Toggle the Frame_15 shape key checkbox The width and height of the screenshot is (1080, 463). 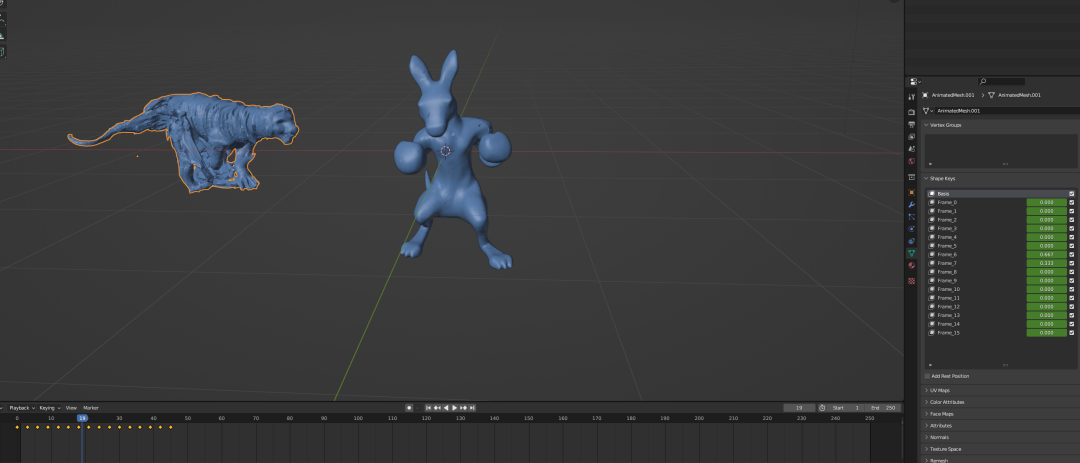pos(1072,333)
